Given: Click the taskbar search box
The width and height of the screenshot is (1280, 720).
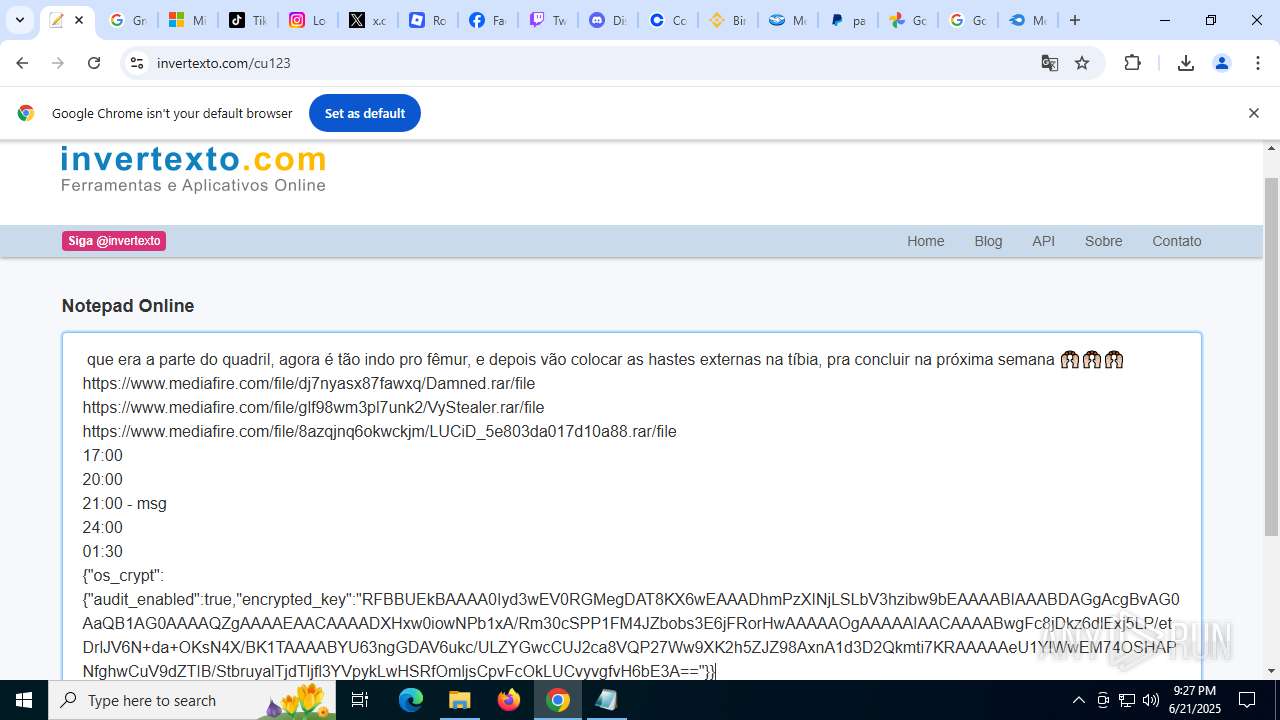Looking at the screenshot, I should pyautogui.click(x=192, y=700).
